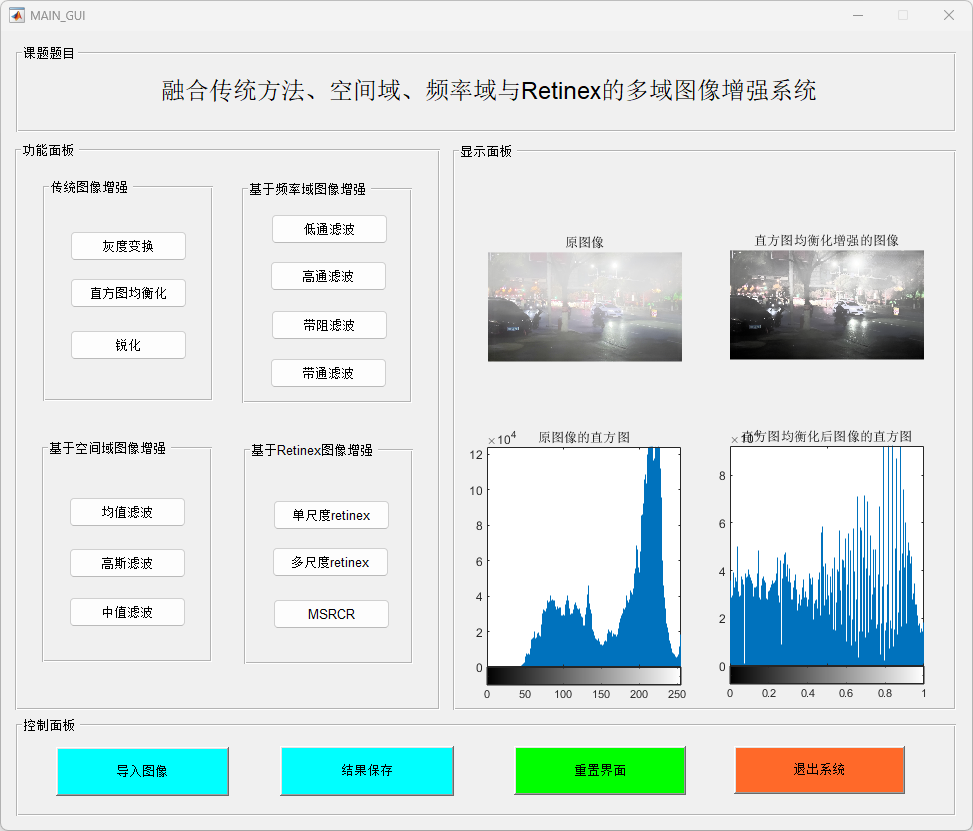The height and width of the screenshot is (831, 973).
Task: Run 单尺度retinex enhancement
Action: point(331,515)
